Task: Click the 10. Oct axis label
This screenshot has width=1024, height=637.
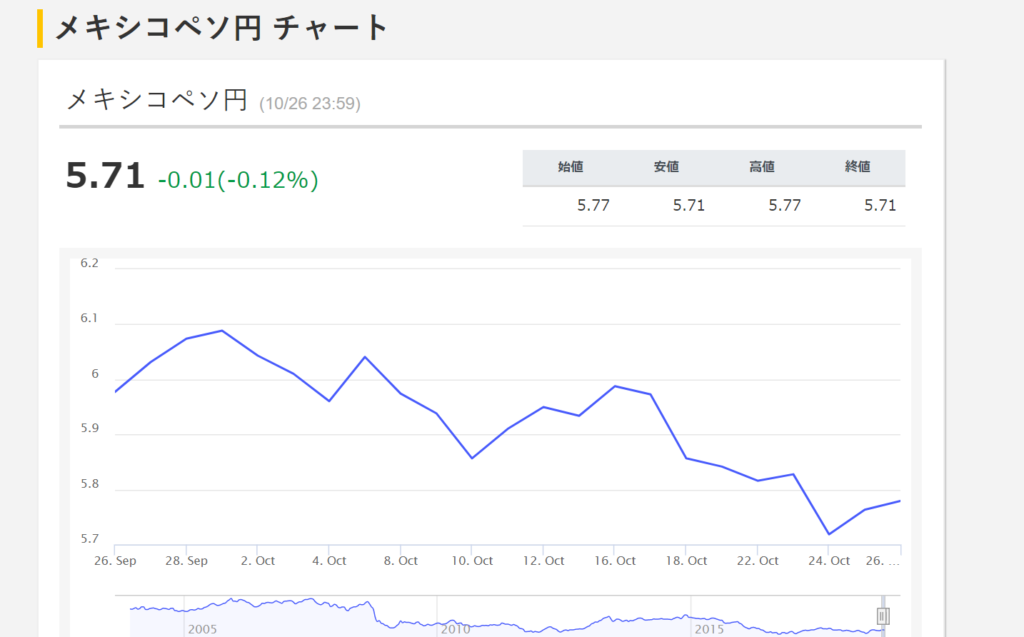Action: pos(472,561)
